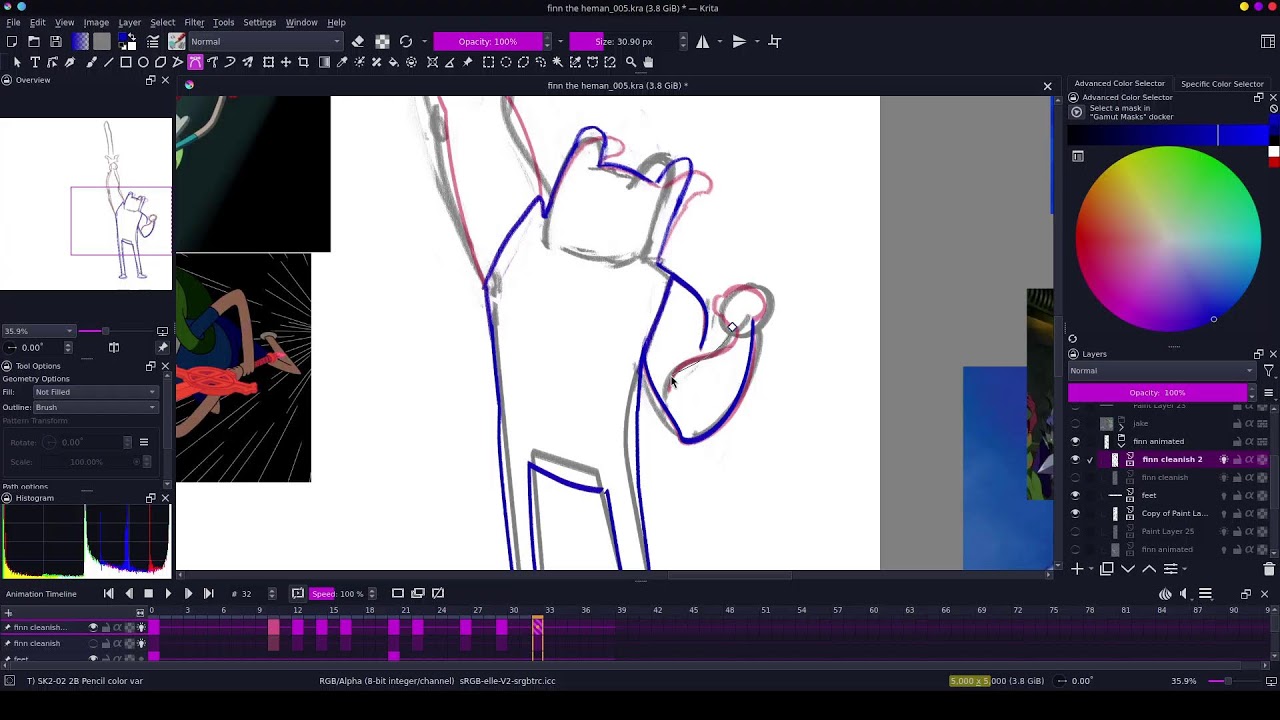Move the layer down in the stack
Image resolution: width=1280 pixels, height=720 pixels.
point(1128,569)
